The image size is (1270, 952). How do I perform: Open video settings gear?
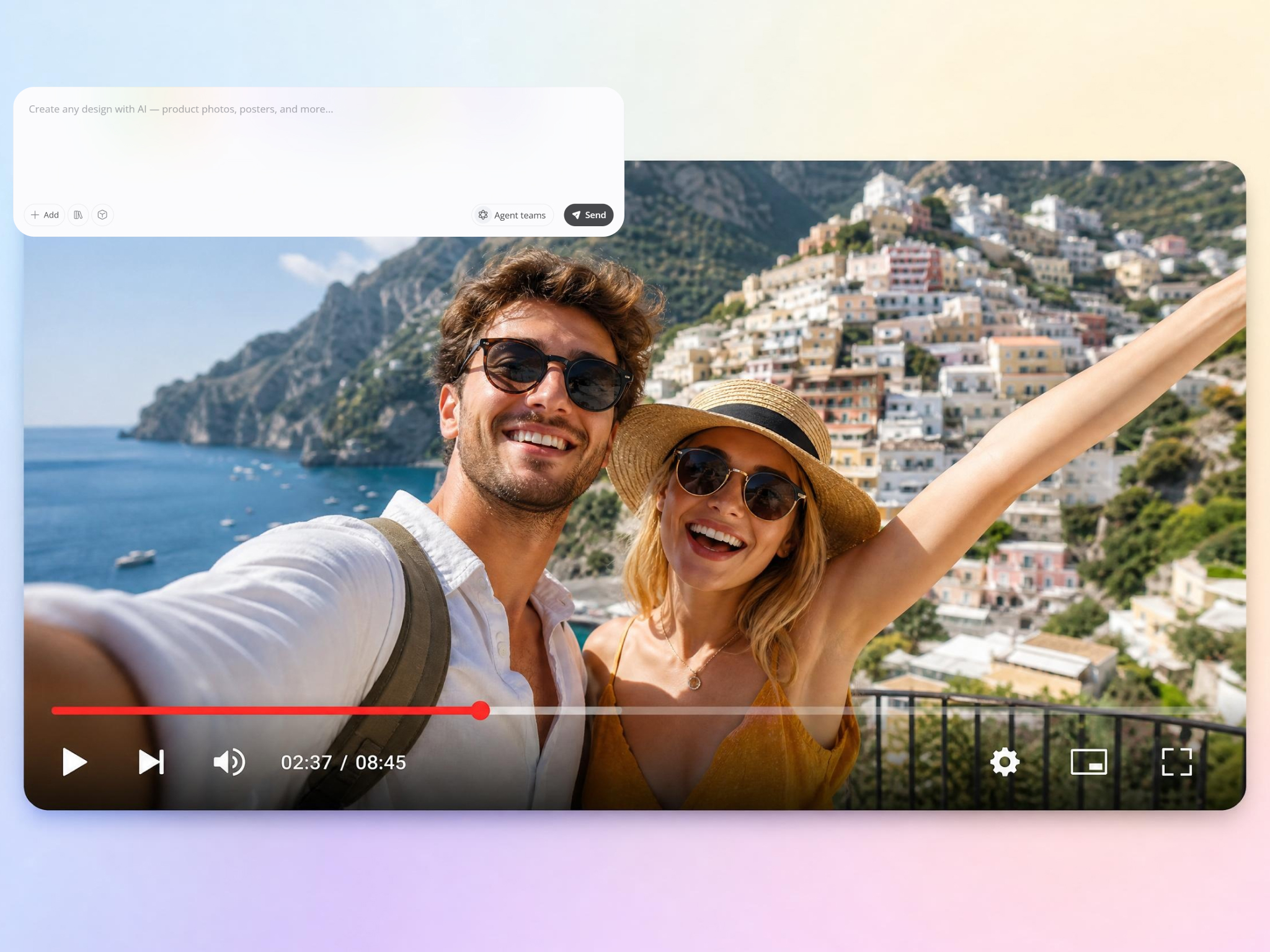[1005, 762]
